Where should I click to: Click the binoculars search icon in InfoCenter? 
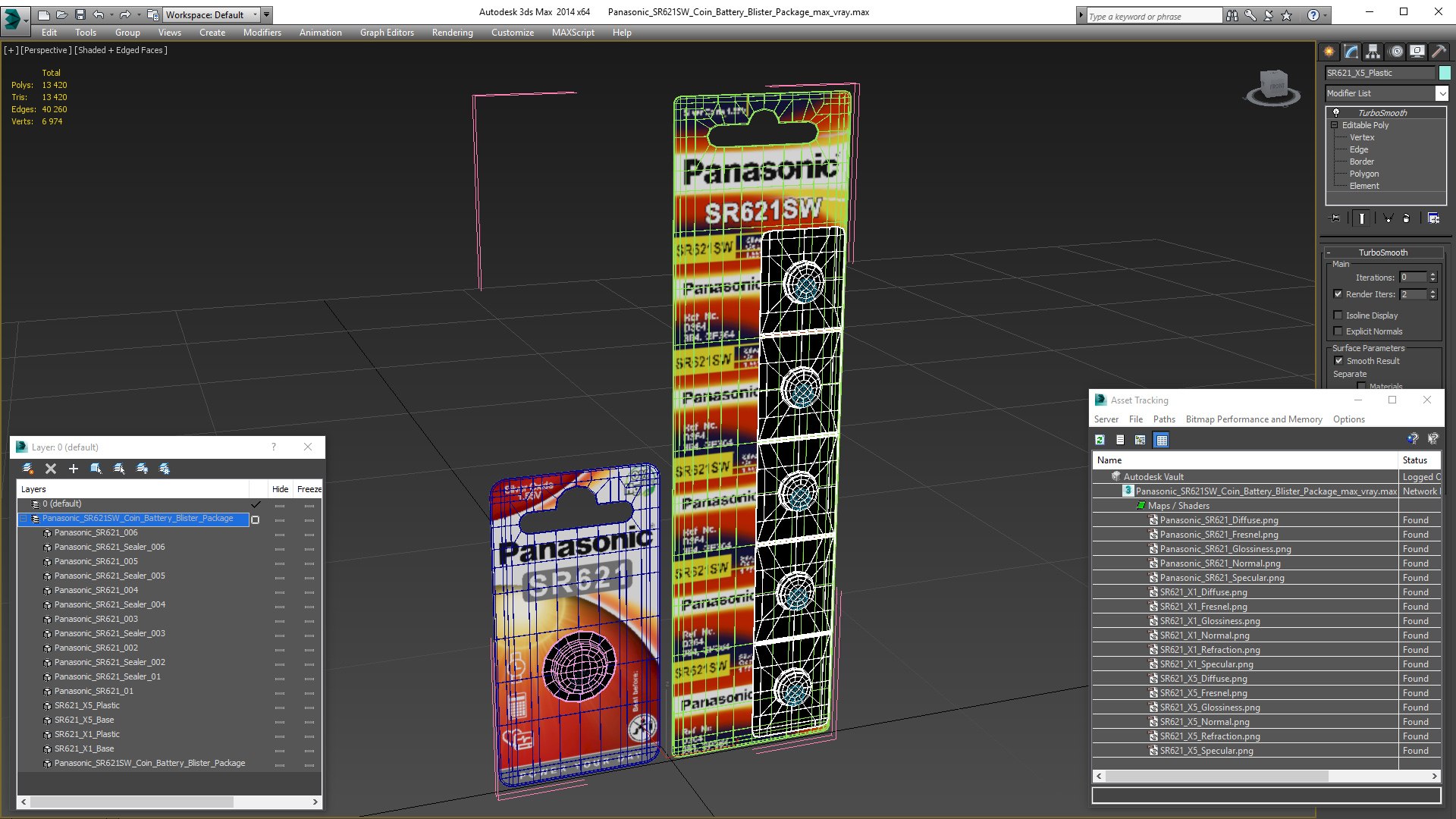point(1232,15)
